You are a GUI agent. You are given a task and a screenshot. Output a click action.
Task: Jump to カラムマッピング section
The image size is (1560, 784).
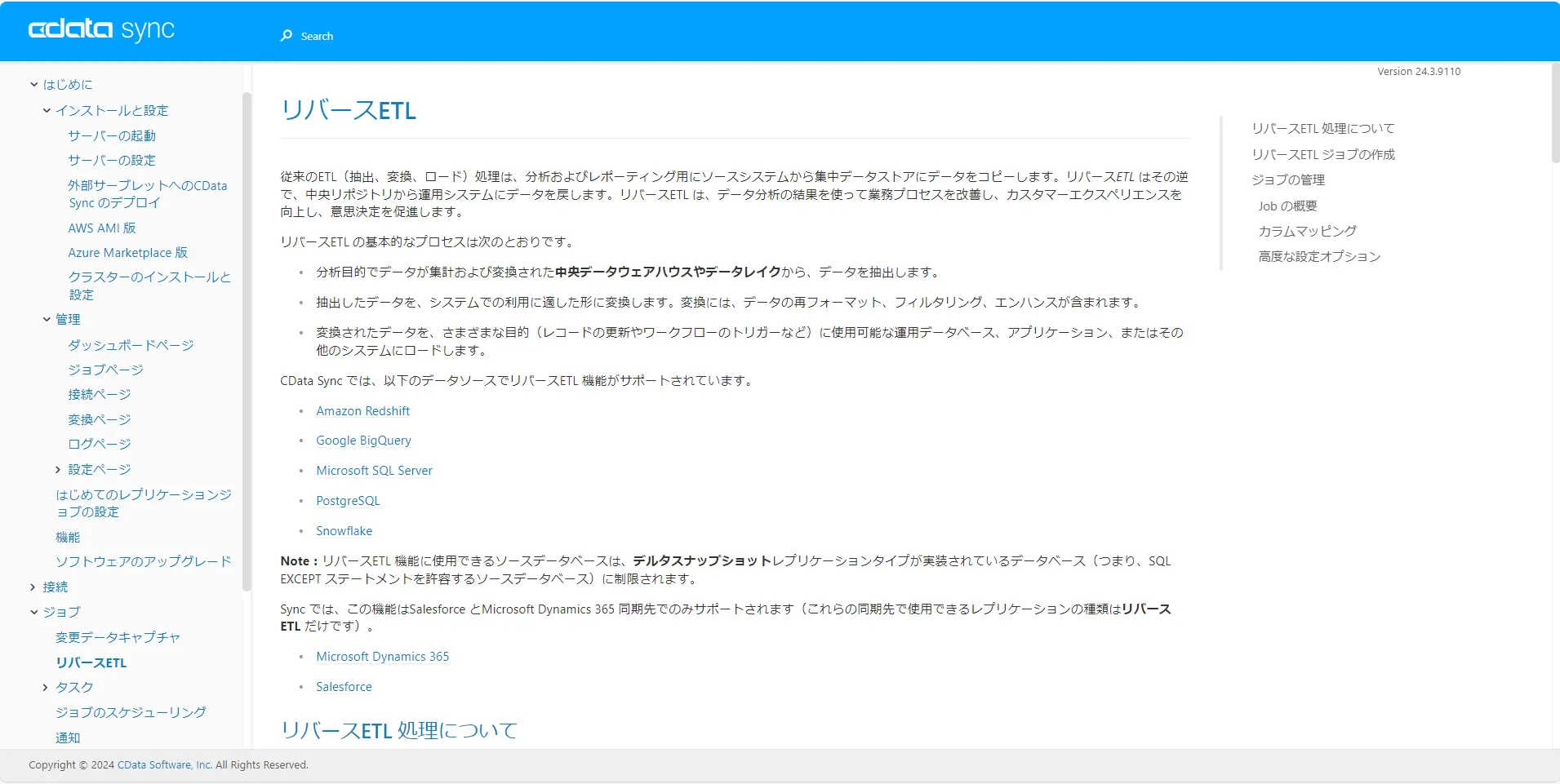(1308, 231)
